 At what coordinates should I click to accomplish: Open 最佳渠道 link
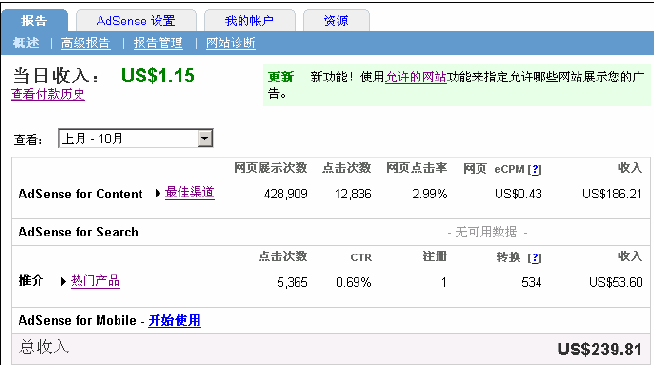pos(190,192)
